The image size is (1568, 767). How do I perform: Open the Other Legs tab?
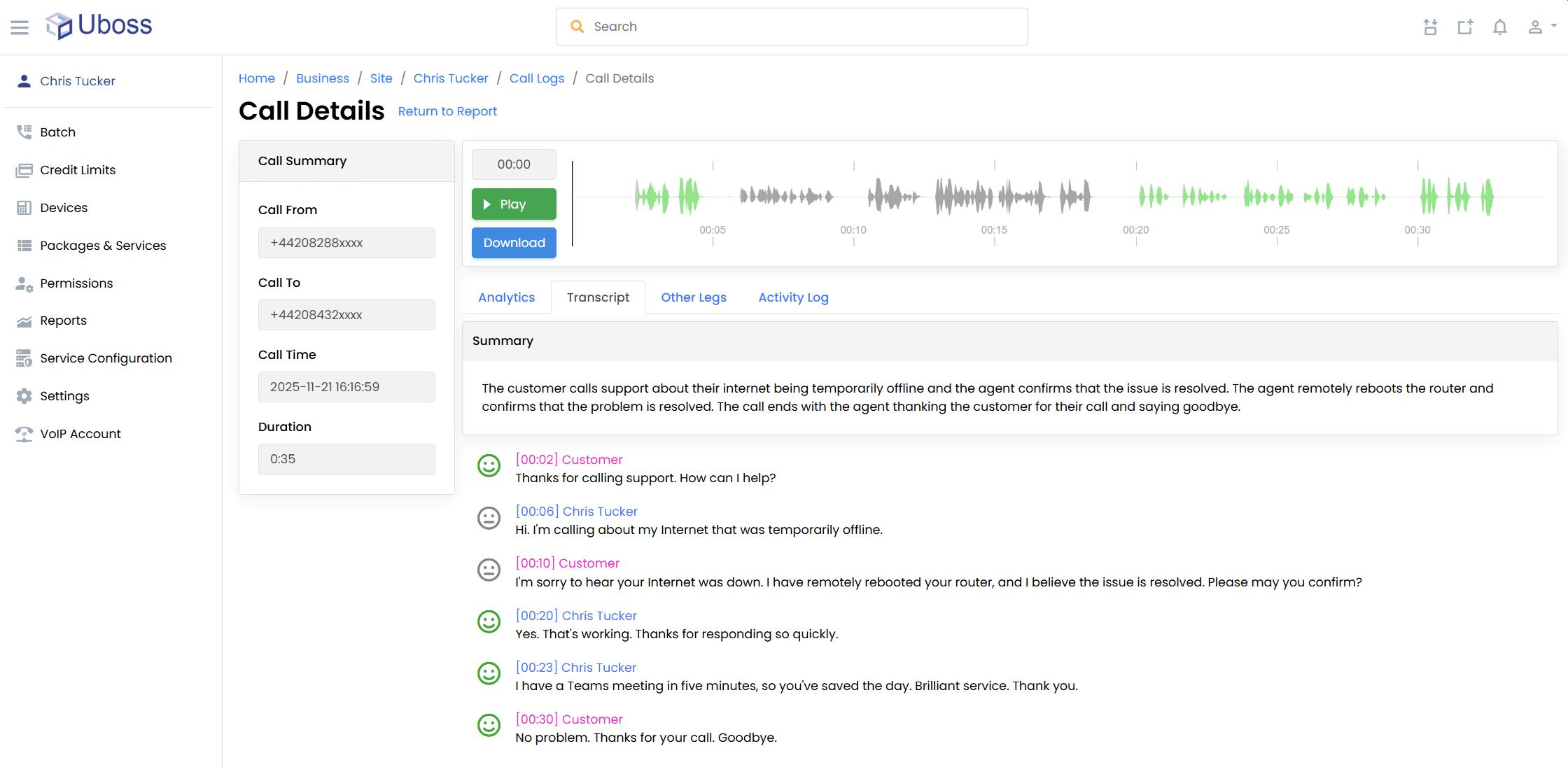click(693, 297)
